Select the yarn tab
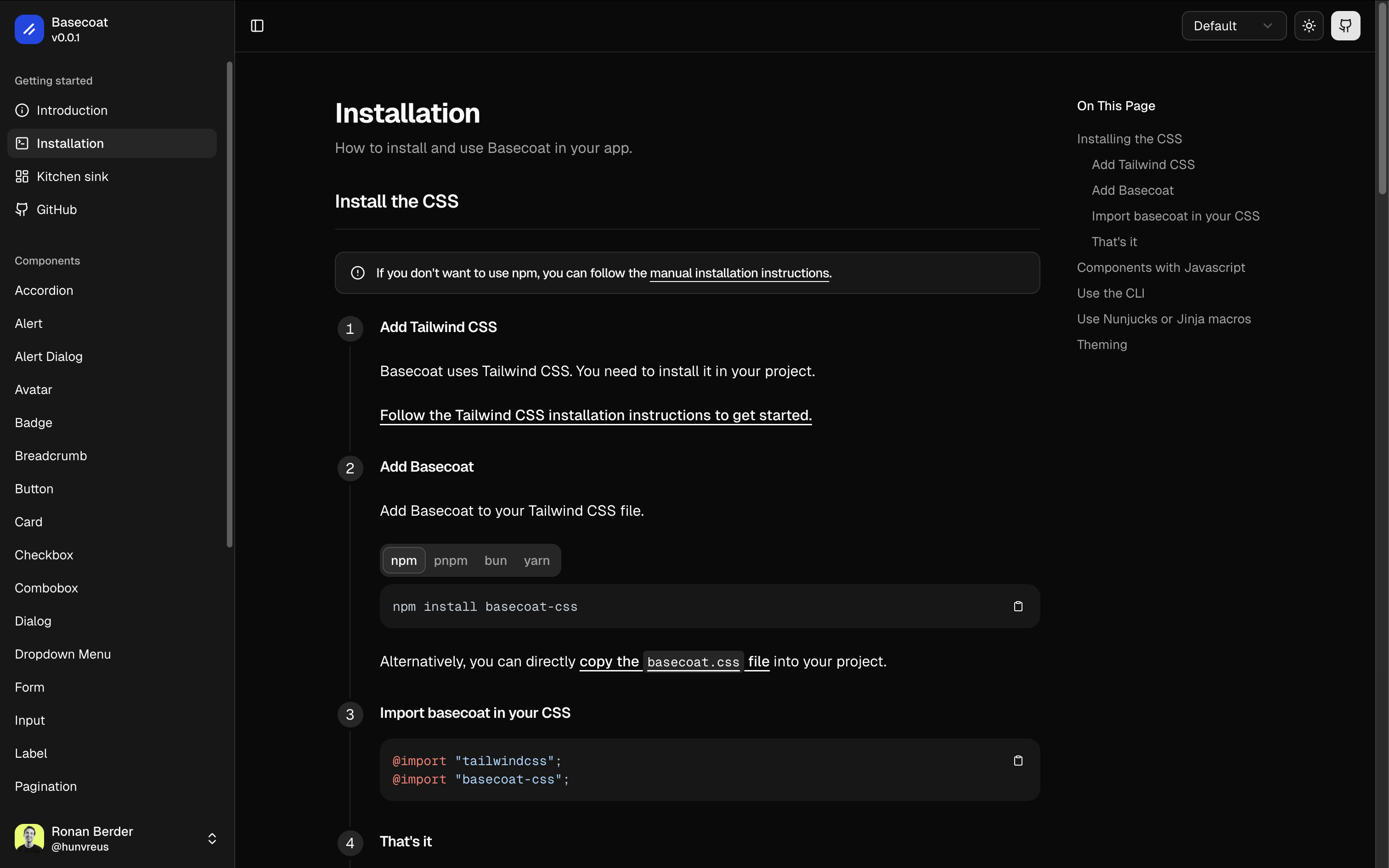The width and height of the screenshot is (1389, 868). click(536, 560)
